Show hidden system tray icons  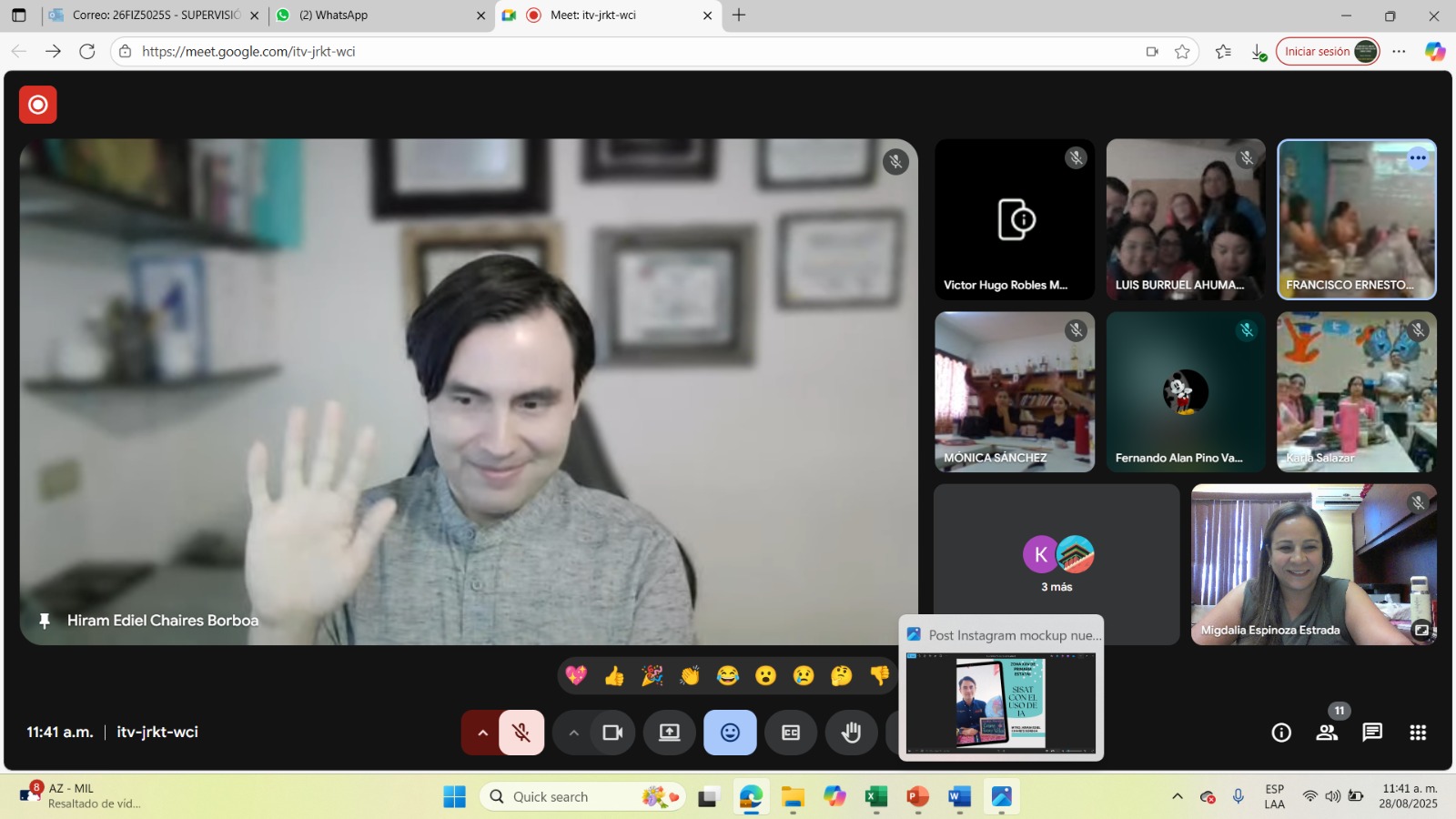coord(1178,796)
